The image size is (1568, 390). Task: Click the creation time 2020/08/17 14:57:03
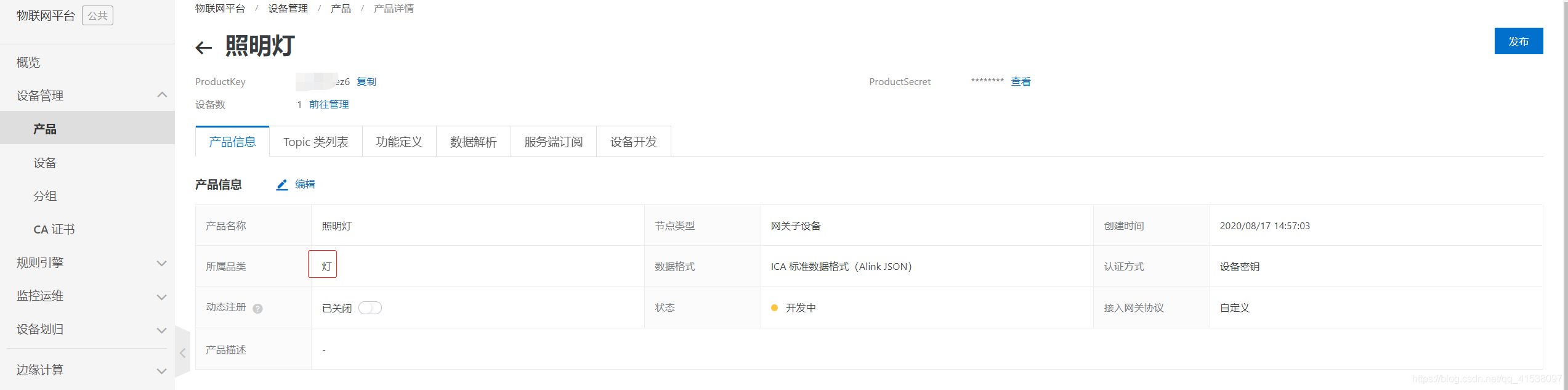point(1265,226)
